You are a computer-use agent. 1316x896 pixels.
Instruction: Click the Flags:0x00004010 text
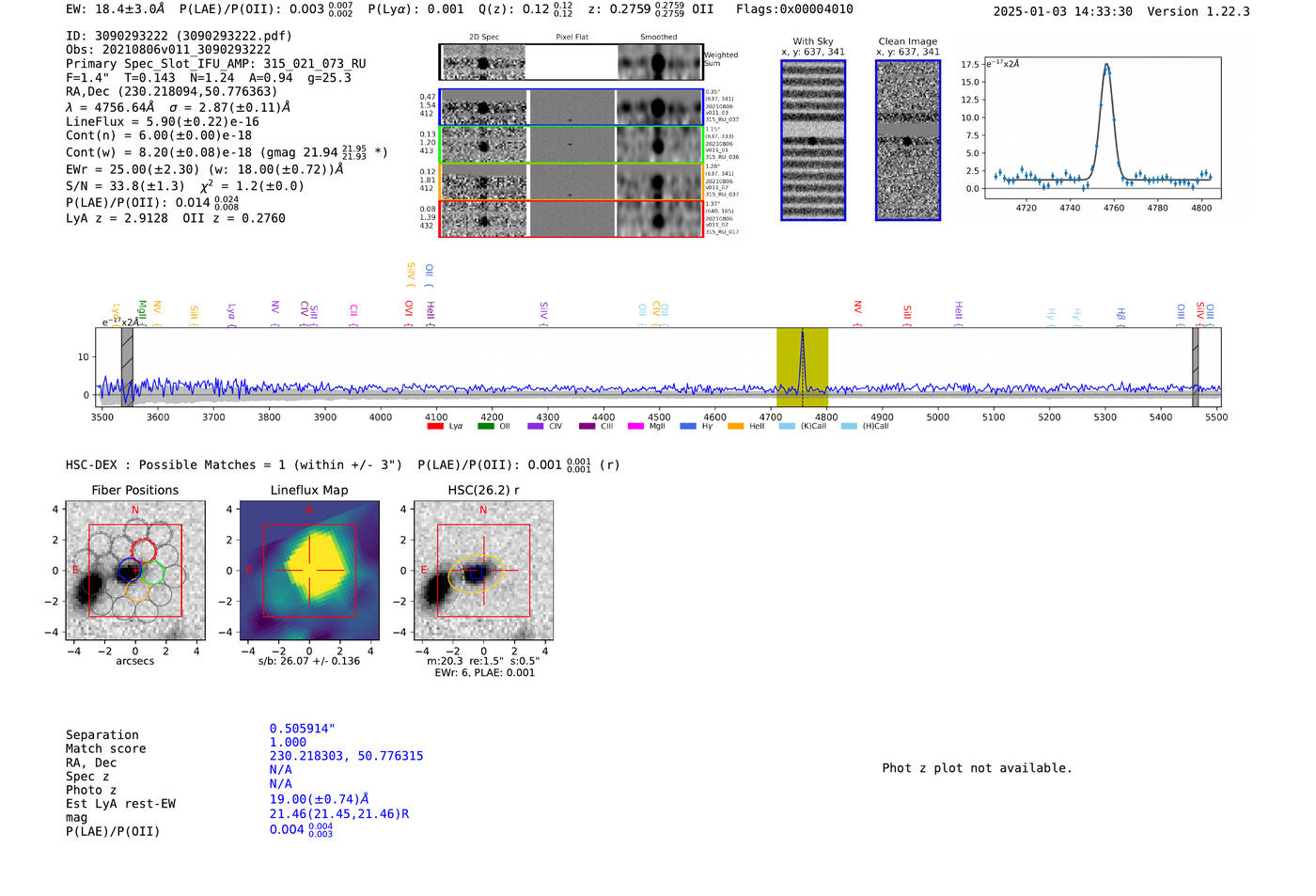click(794, 8)
